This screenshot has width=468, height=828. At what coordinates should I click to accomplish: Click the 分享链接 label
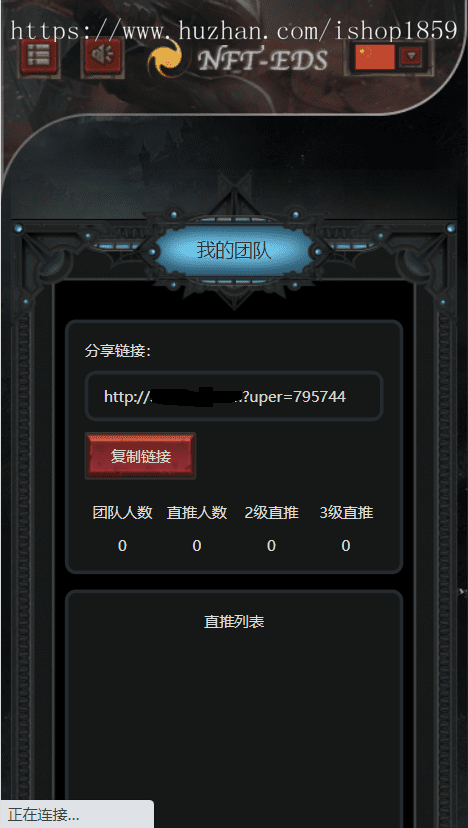(118, 351)
